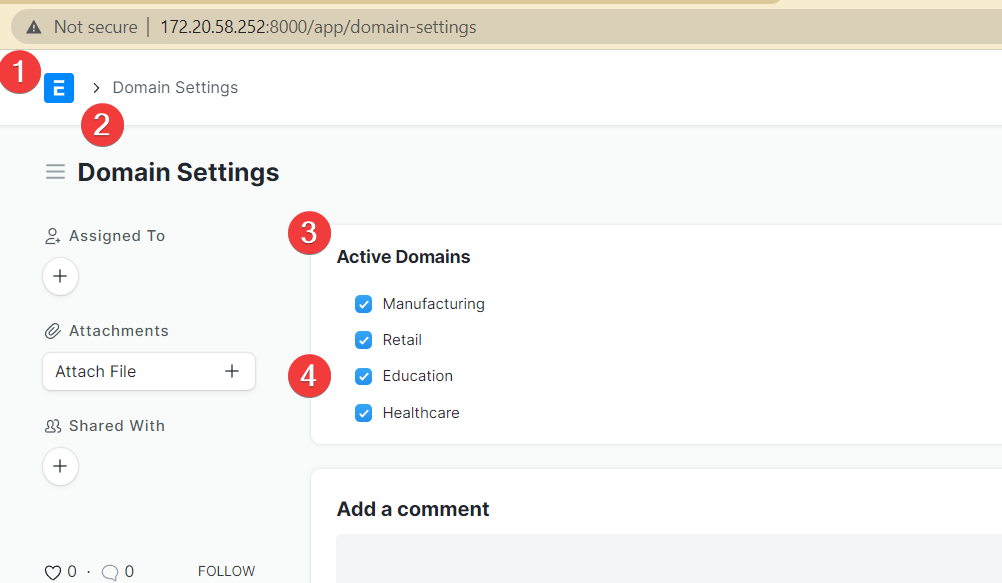Open the Domain Settings breadcrumb link
This screenshot has width=1002, height=583.
(x=175, y=88)
